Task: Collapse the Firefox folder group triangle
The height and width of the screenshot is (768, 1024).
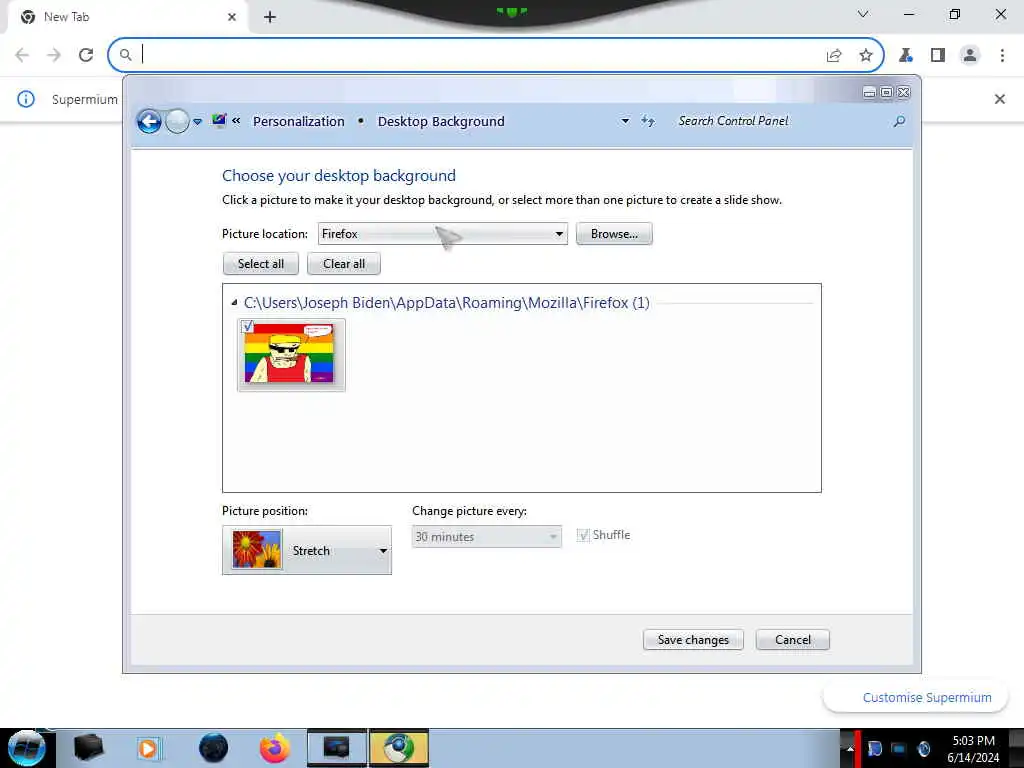Action: tap(234, 302)
